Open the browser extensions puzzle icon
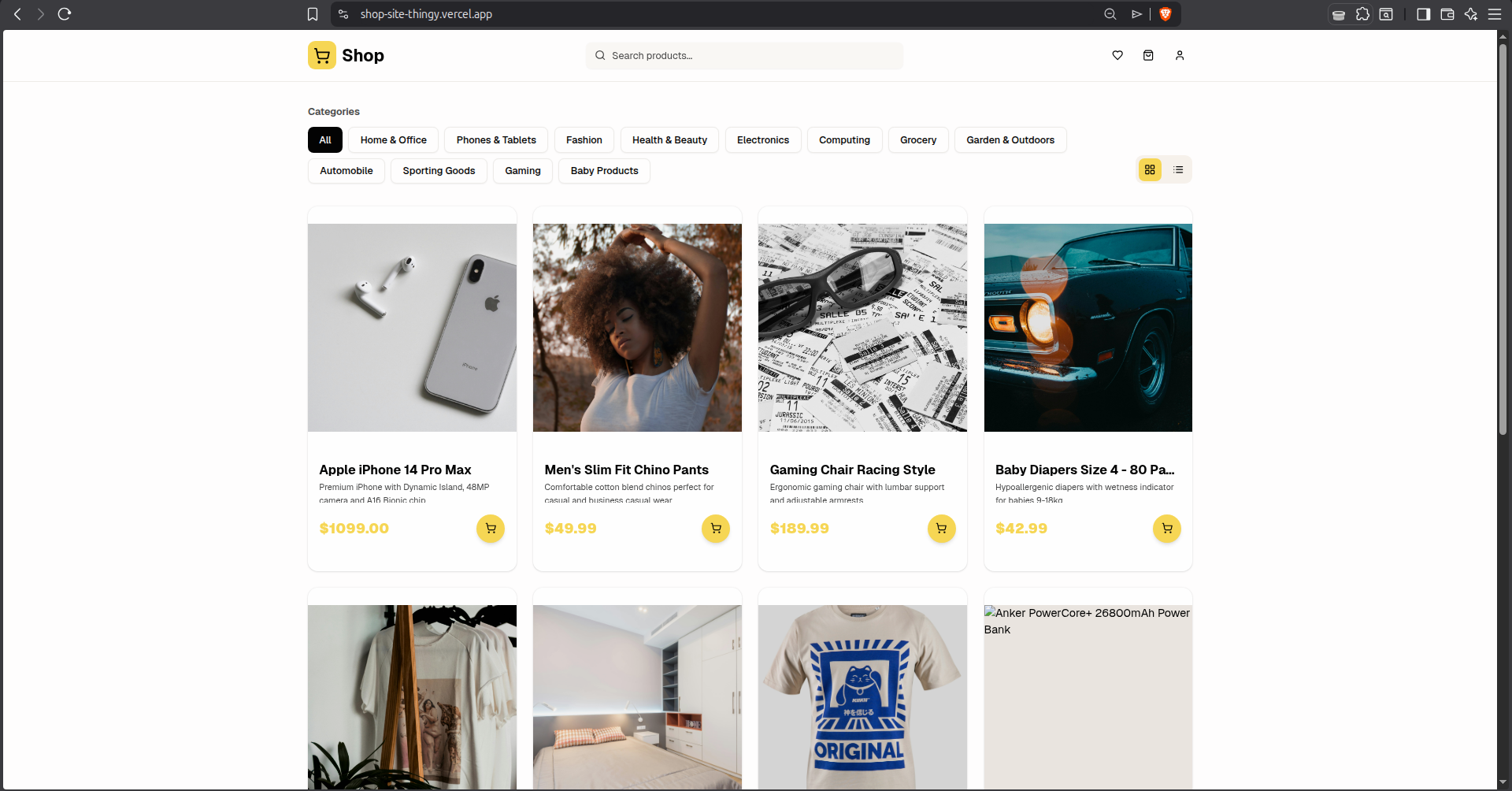Screen dimensions: 1512x791 pyautogui.click(x=1362, y=14)
